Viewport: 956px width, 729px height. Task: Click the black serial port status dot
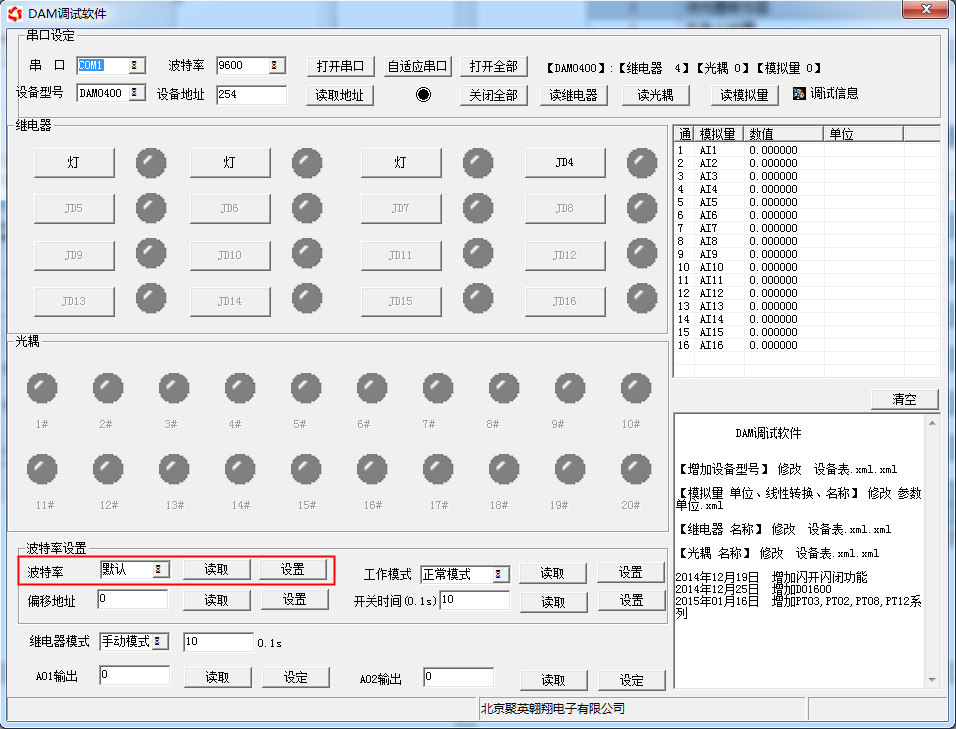coord(423,95)
